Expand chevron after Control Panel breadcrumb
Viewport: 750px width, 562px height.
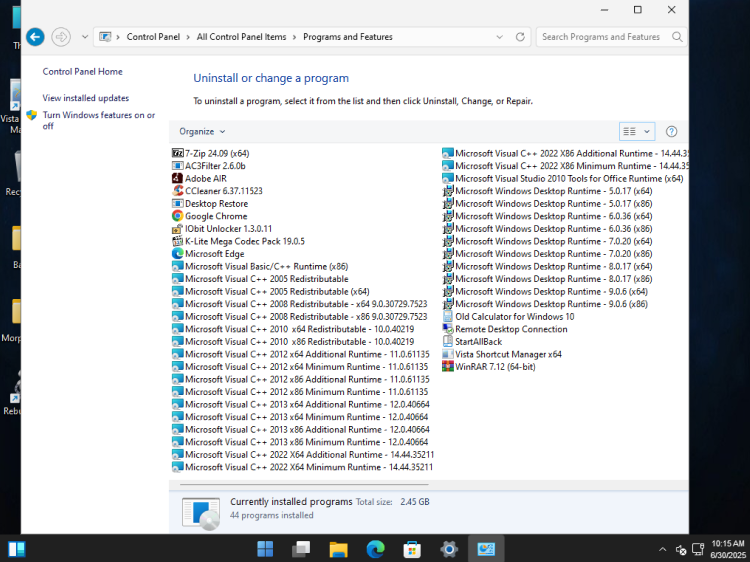tap(188, 37)
